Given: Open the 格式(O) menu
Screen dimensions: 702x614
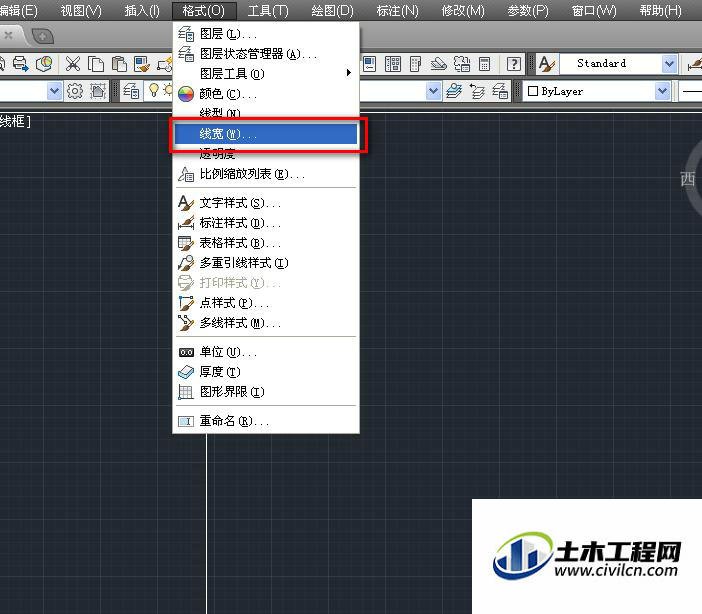Looking at the screenshot, I should click(x=204, y=10).
